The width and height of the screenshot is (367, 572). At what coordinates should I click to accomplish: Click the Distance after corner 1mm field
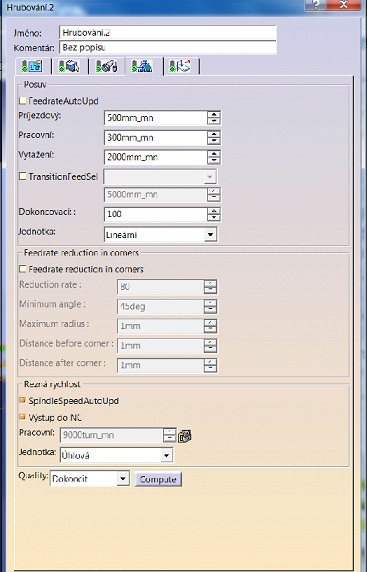click(160, 366)
